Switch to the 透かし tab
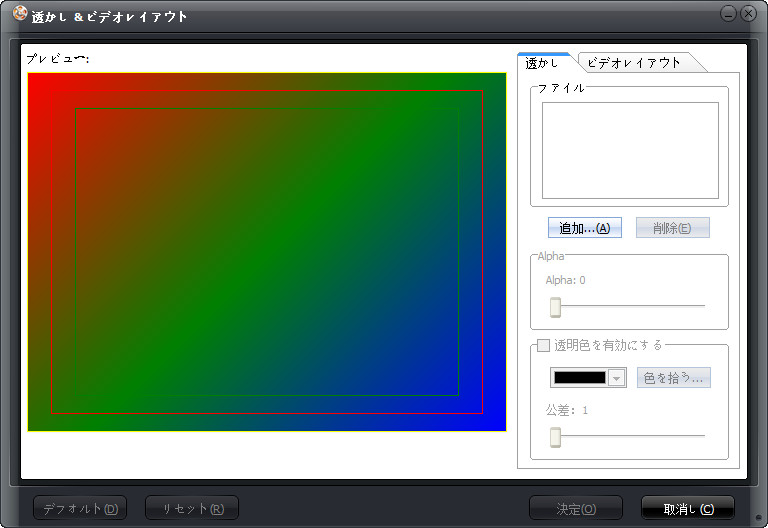Image resolution: width=768 pixels, height=528 pixels. coord(543,63)
